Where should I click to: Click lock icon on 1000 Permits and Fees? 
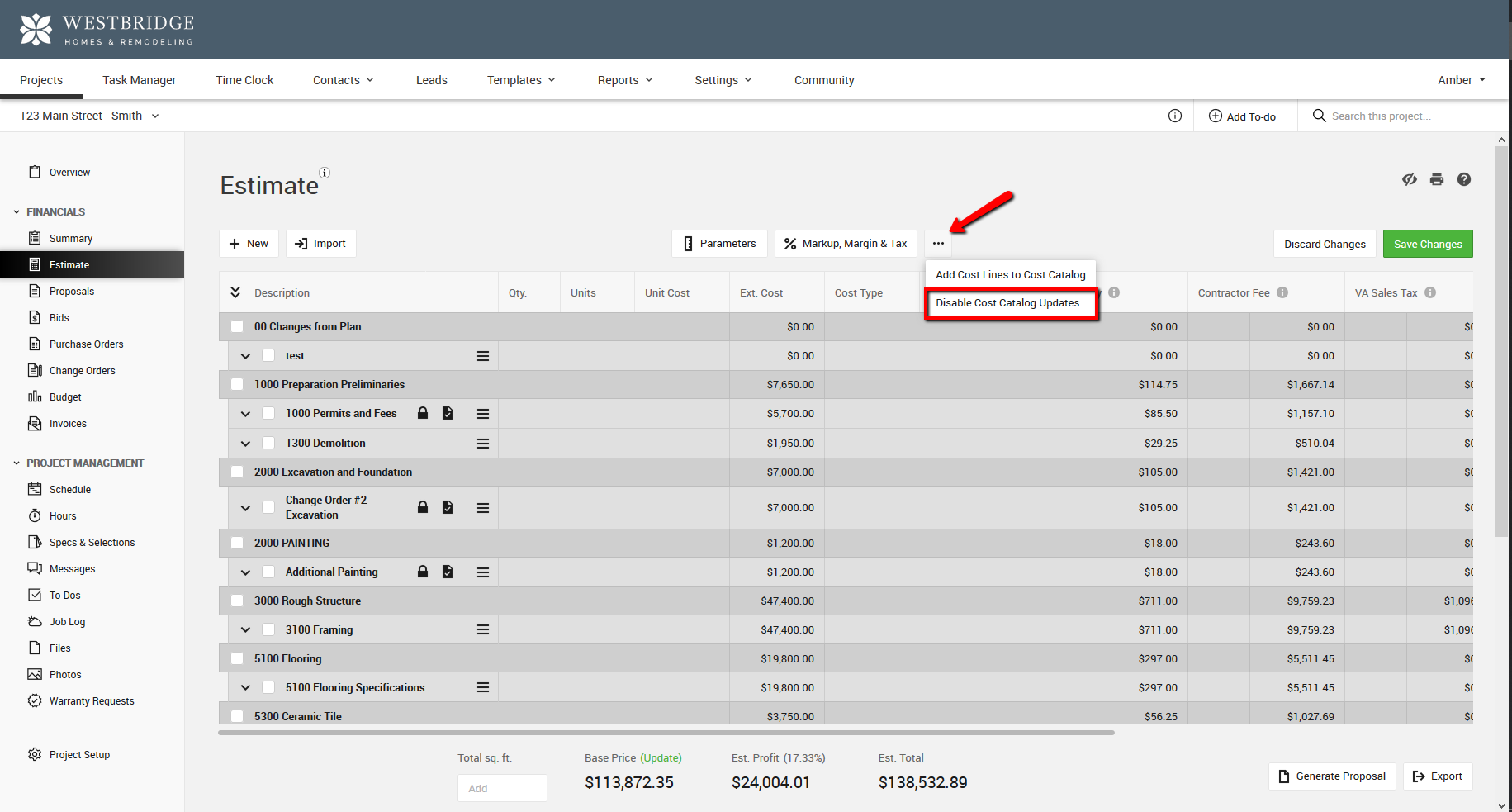(423, 413)
